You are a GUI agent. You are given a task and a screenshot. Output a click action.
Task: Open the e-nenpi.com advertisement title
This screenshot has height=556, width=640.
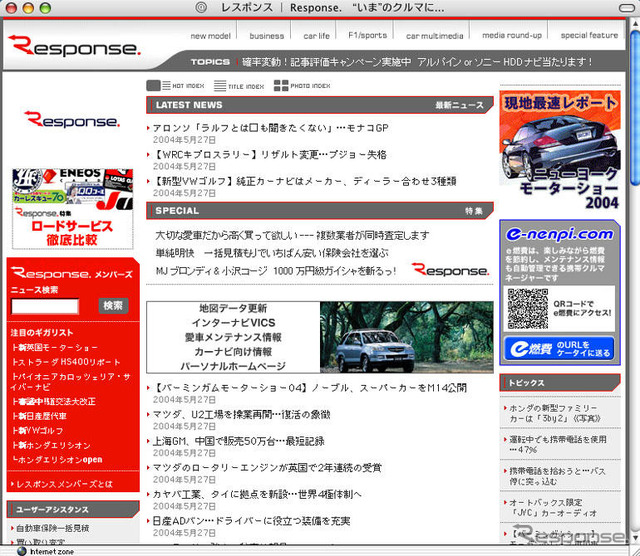[560, 234]
